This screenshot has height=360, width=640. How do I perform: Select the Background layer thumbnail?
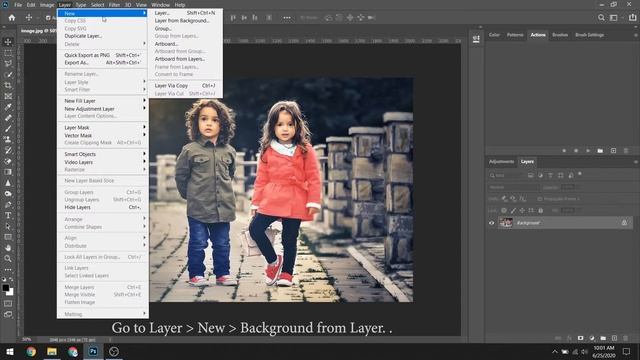pyautogui.click(x=506, y=222)
